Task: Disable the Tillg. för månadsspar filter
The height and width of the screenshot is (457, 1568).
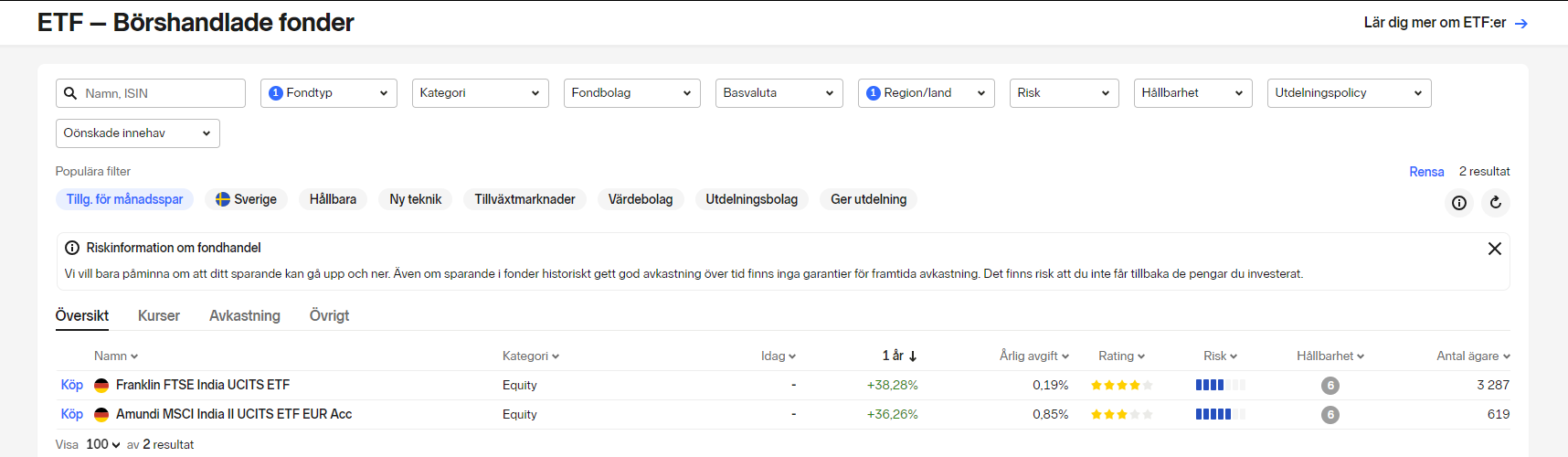Action: coord(124,199)
